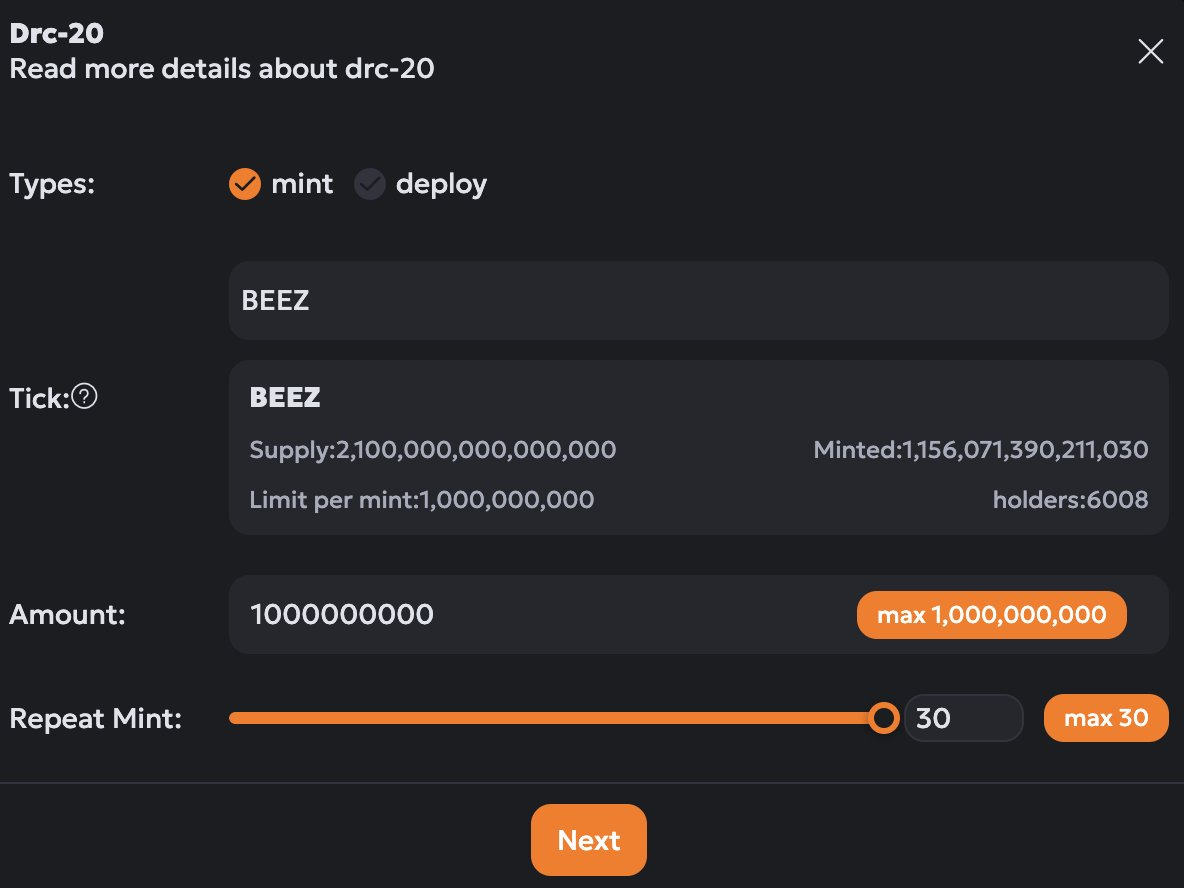Select the BEEZ token info card

[699, 447]
